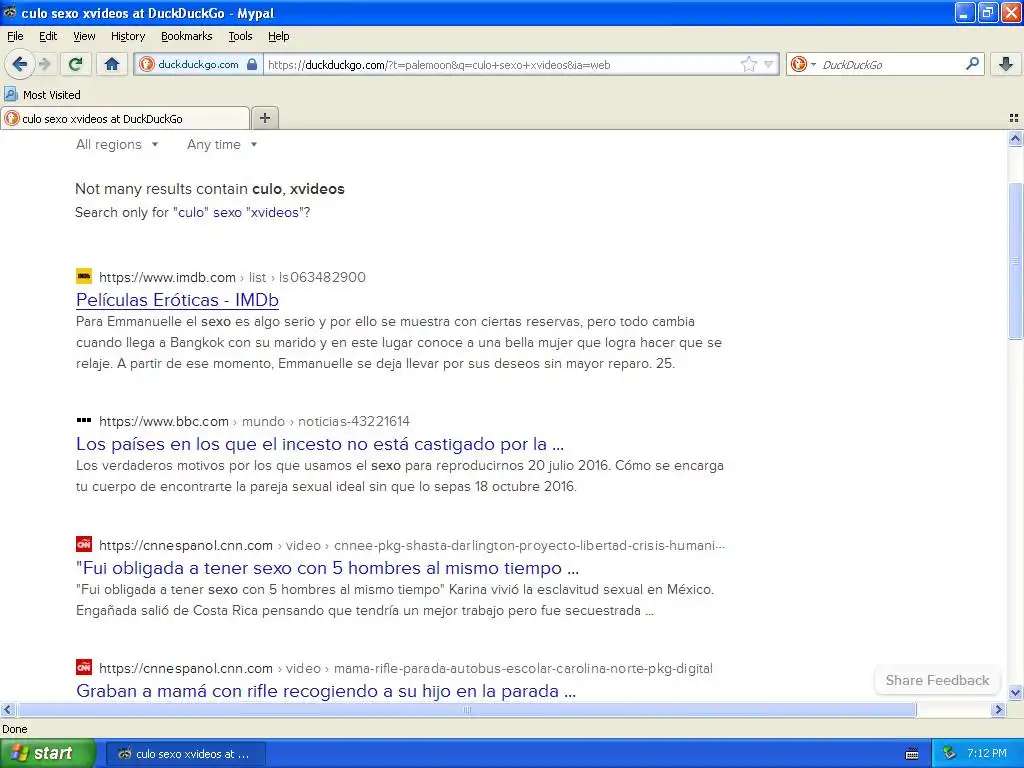Open the Graban a mamá con rifle result
Viewport: 1024px width, 768px height.
326,691
